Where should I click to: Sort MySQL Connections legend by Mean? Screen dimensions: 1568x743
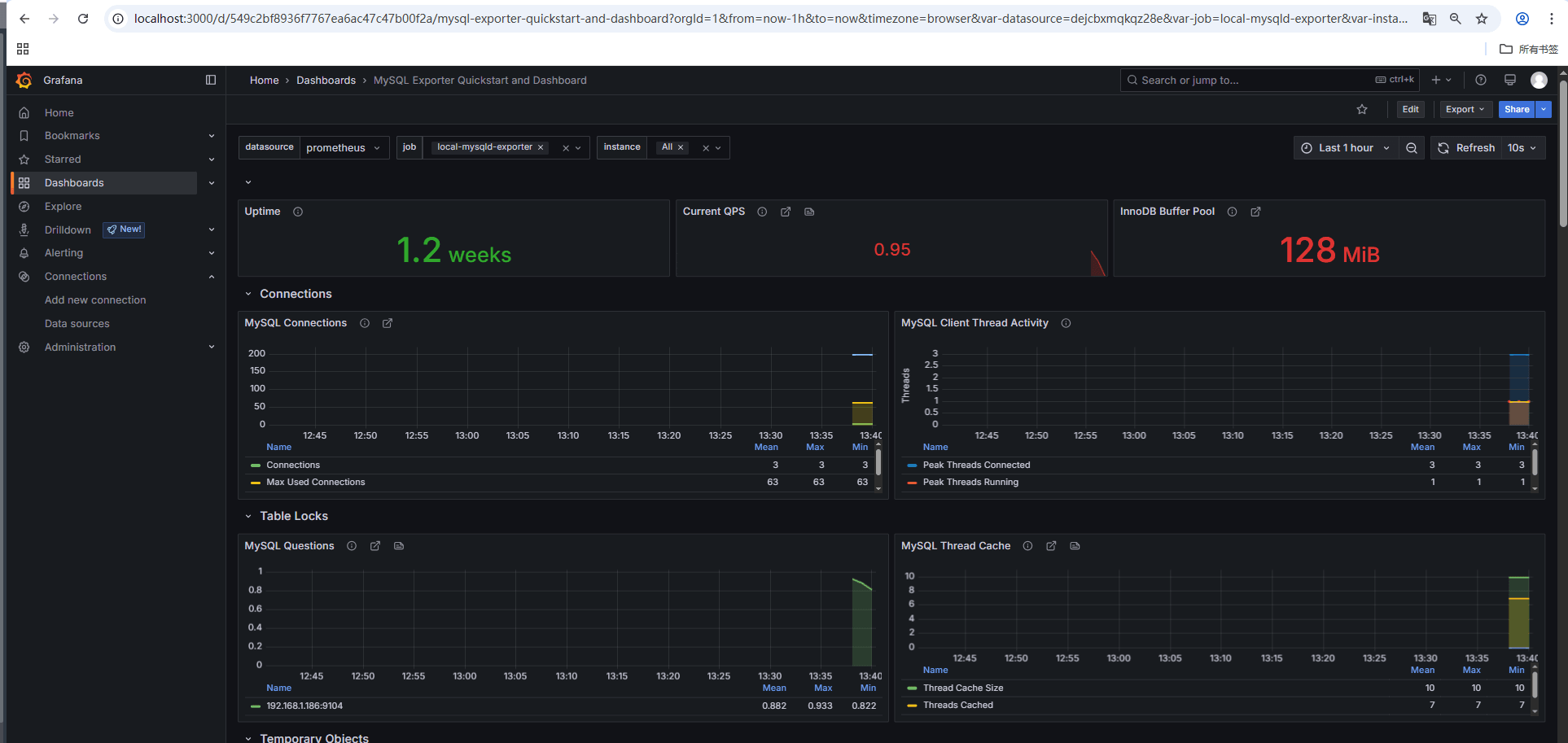point(766,447)
